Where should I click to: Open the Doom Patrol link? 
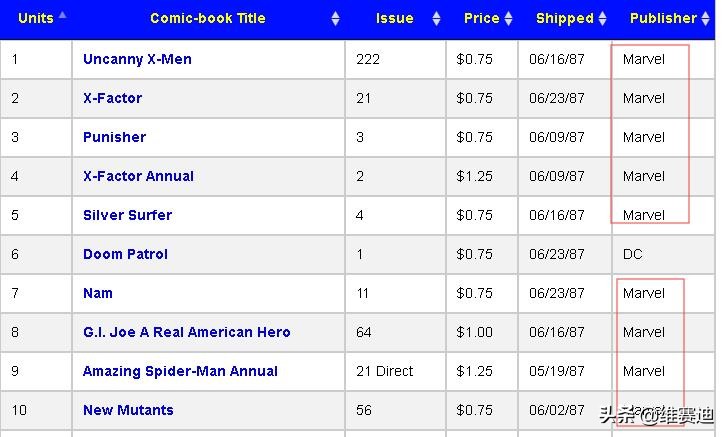(125, 254)
